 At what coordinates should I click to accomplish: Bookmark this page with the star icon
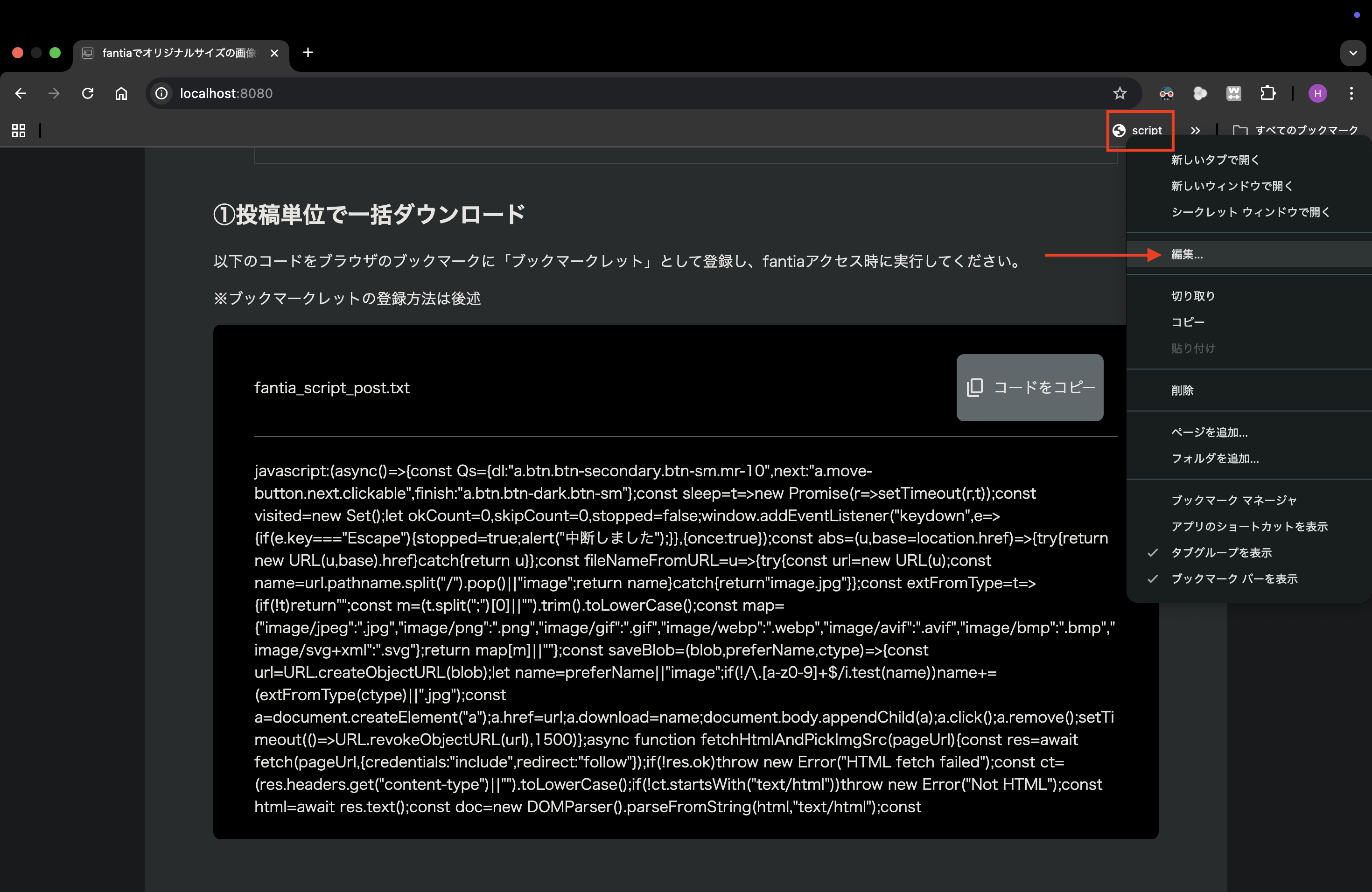1120,93
